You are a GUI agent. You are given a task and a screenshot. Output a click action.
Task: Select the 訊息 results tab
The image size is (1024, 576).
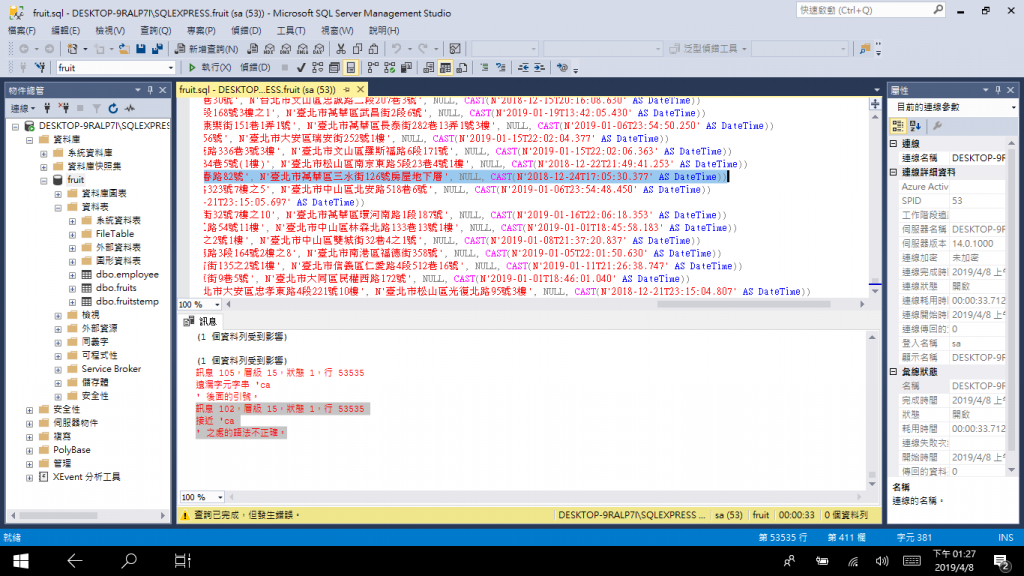click(200, 321)
